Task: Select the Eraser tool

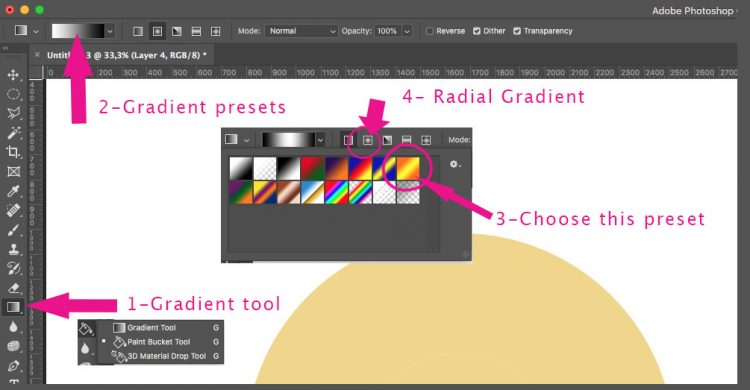Action: tap(13, 288)
